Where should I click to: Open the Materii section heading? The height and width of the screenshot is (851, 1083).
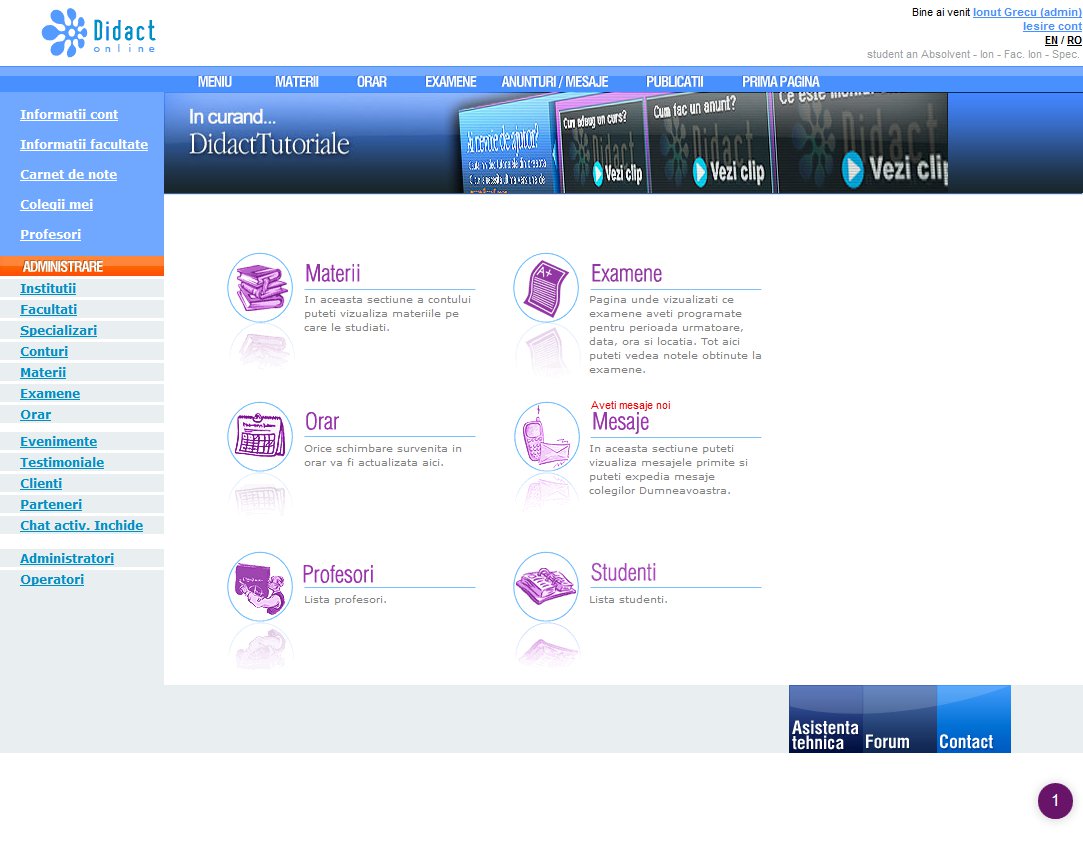pos(333,274)
